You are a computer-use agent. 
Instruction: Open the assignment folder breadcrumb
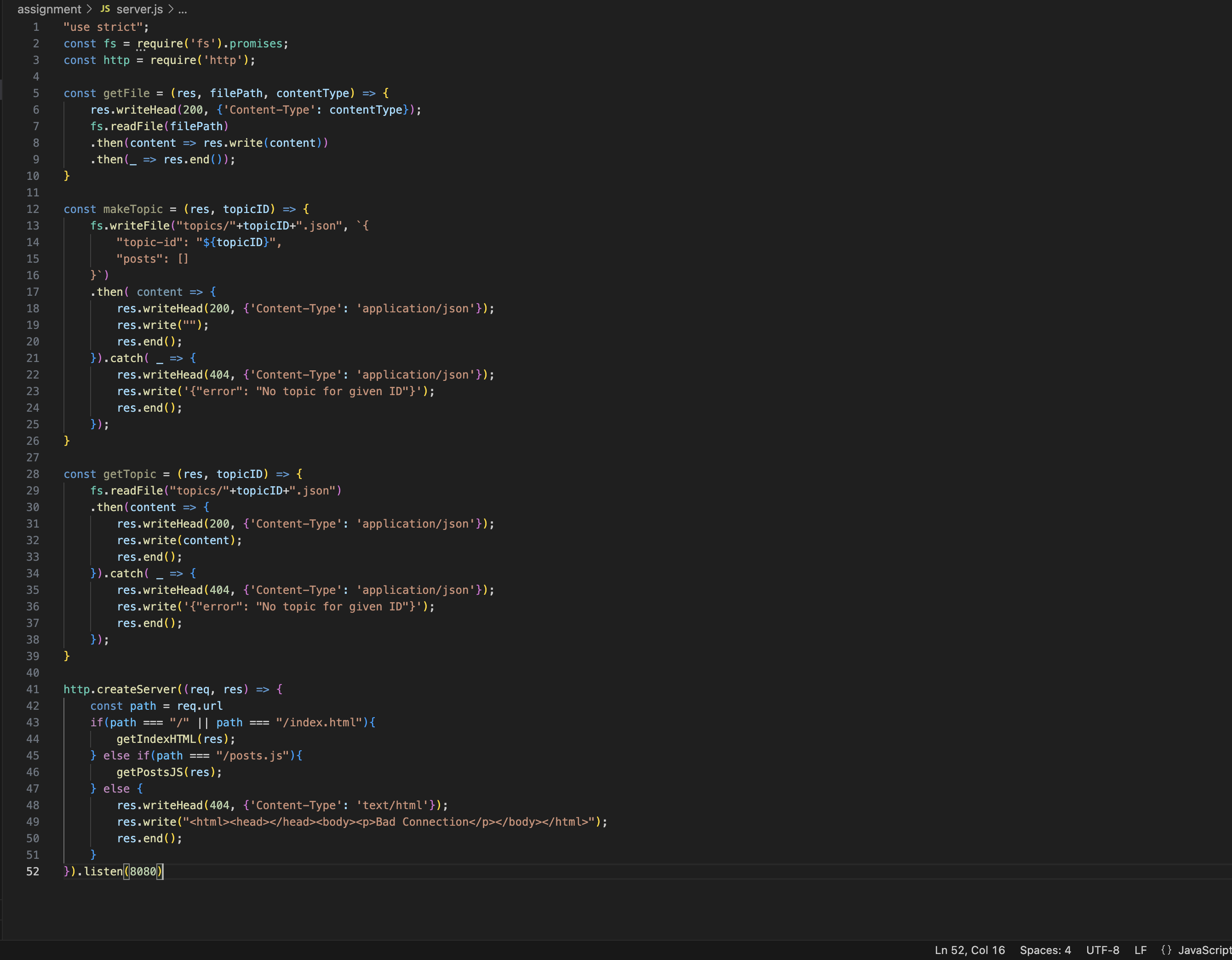49,9
